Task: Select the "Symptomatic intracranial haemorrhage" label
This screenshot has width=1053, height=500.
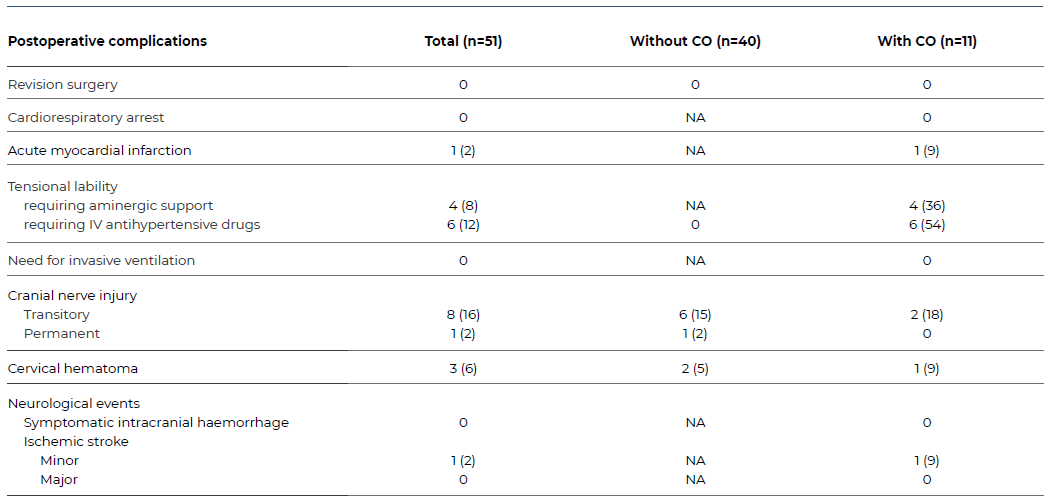Action: tap(156, 423)
